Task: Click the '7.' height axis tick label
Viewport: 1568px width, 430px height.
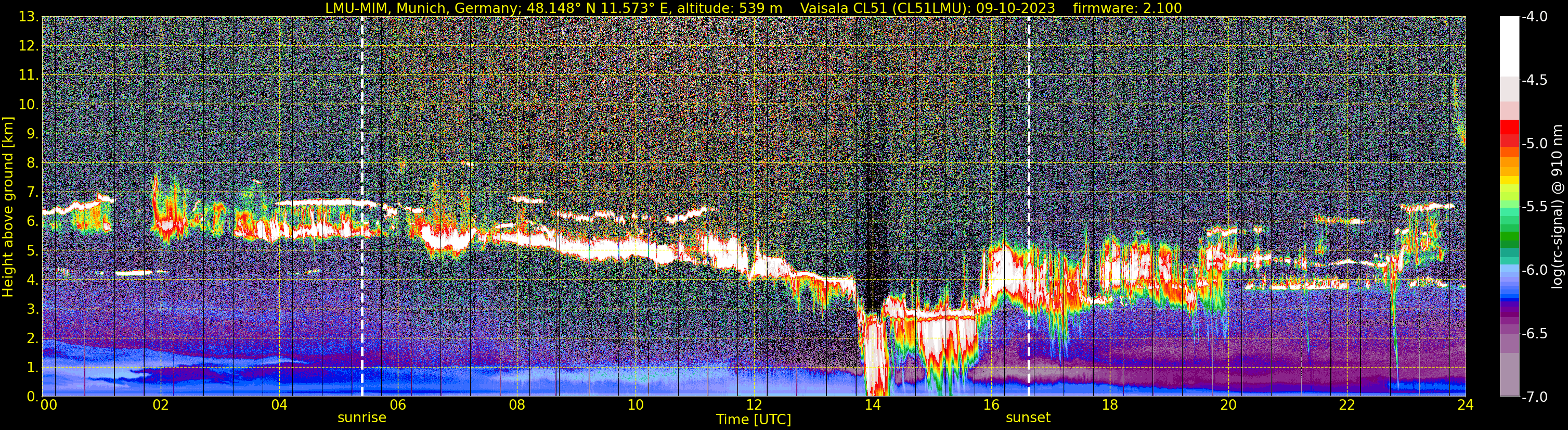Action: 32,193
